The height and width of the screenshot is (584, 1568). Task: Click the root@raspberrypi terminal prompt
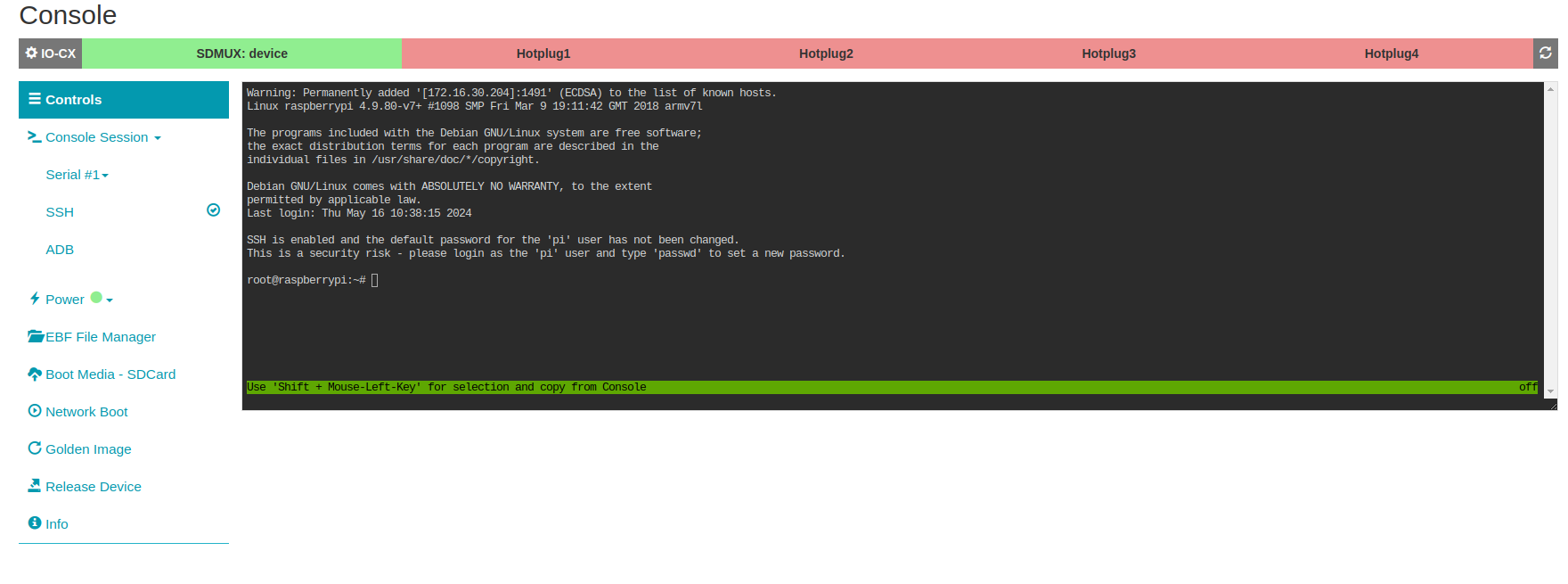[x=306, y=280]
